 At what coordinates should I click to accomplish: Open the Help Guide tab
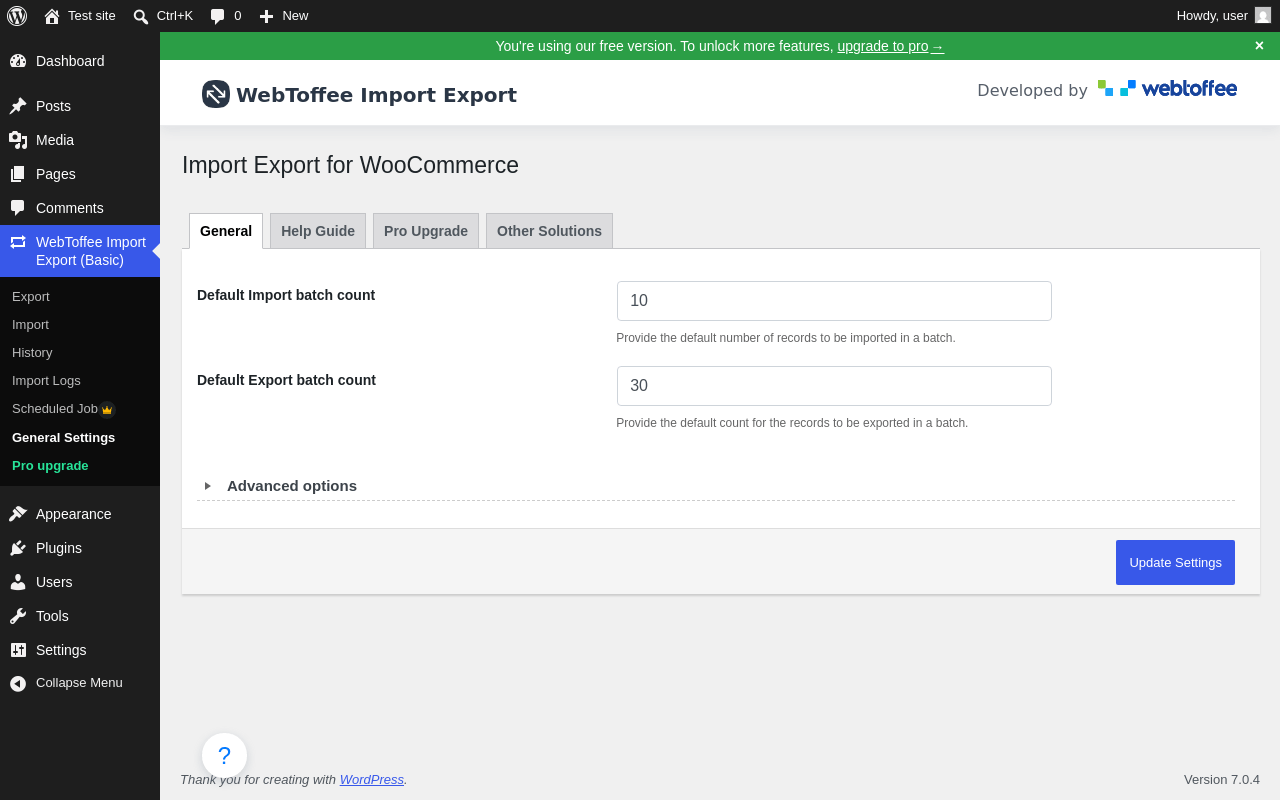tap(318, 231)
